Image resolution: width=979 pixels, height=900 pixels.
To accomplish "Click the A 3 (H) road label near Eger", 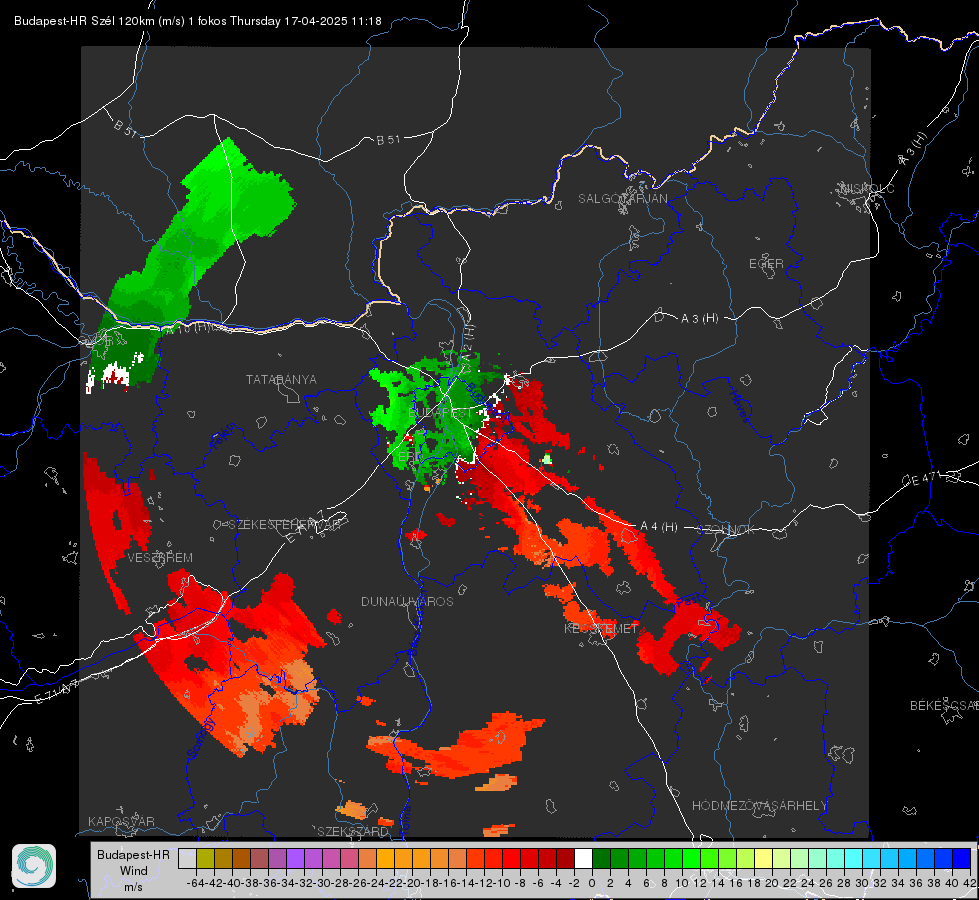I will click(x=699, y=319).
